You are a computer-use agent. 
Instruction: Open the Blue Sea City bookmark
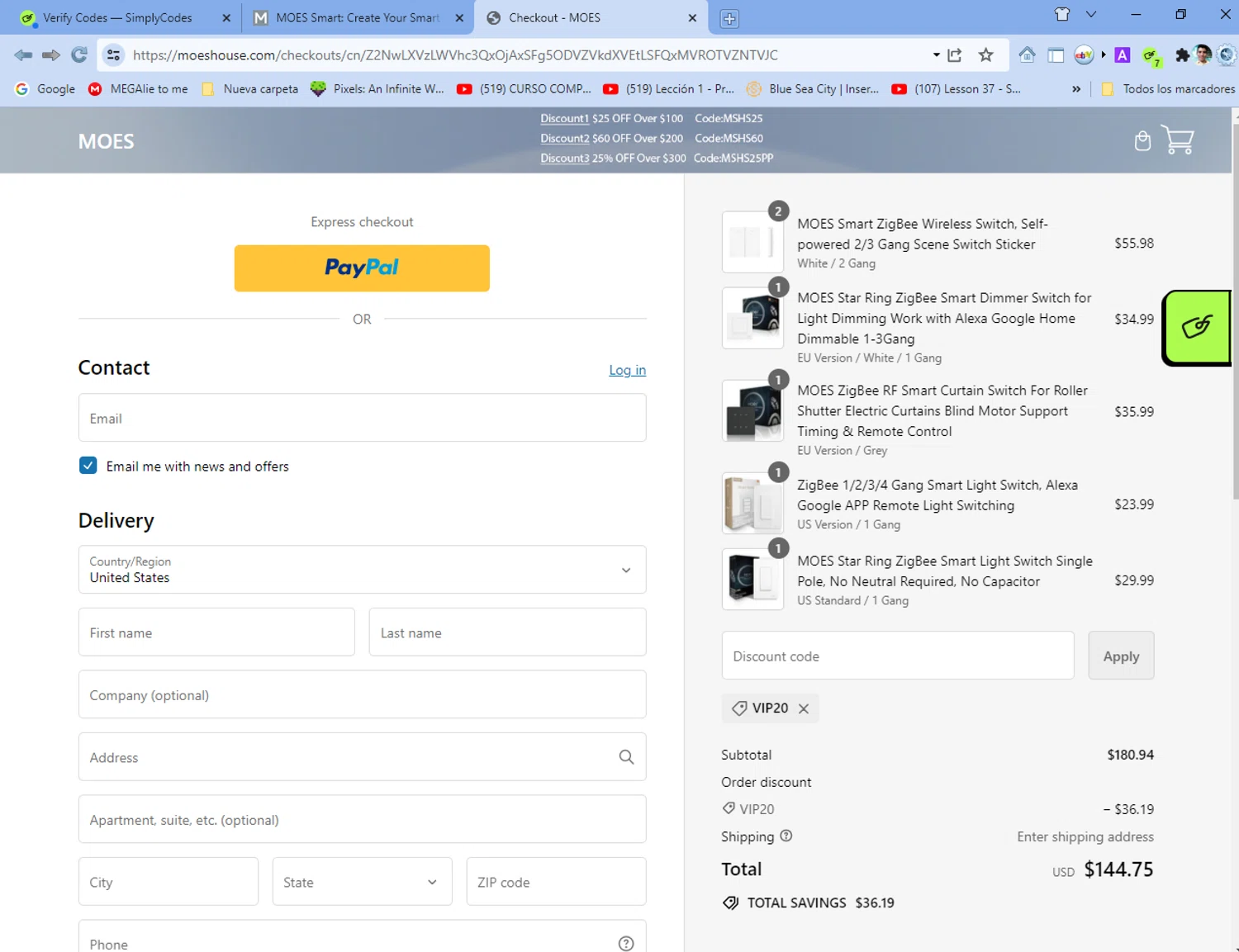813,89
